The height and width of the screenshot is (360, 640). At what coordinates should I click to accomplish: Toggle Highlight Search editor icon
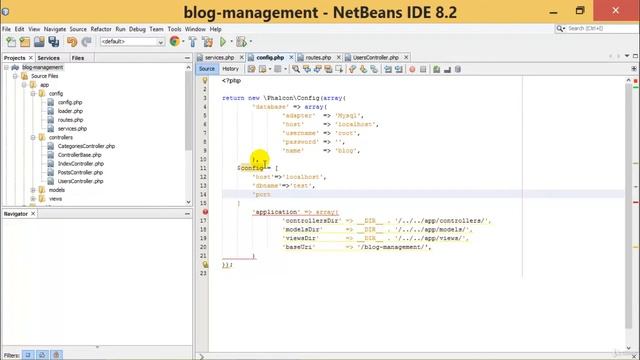coord(328,69)
